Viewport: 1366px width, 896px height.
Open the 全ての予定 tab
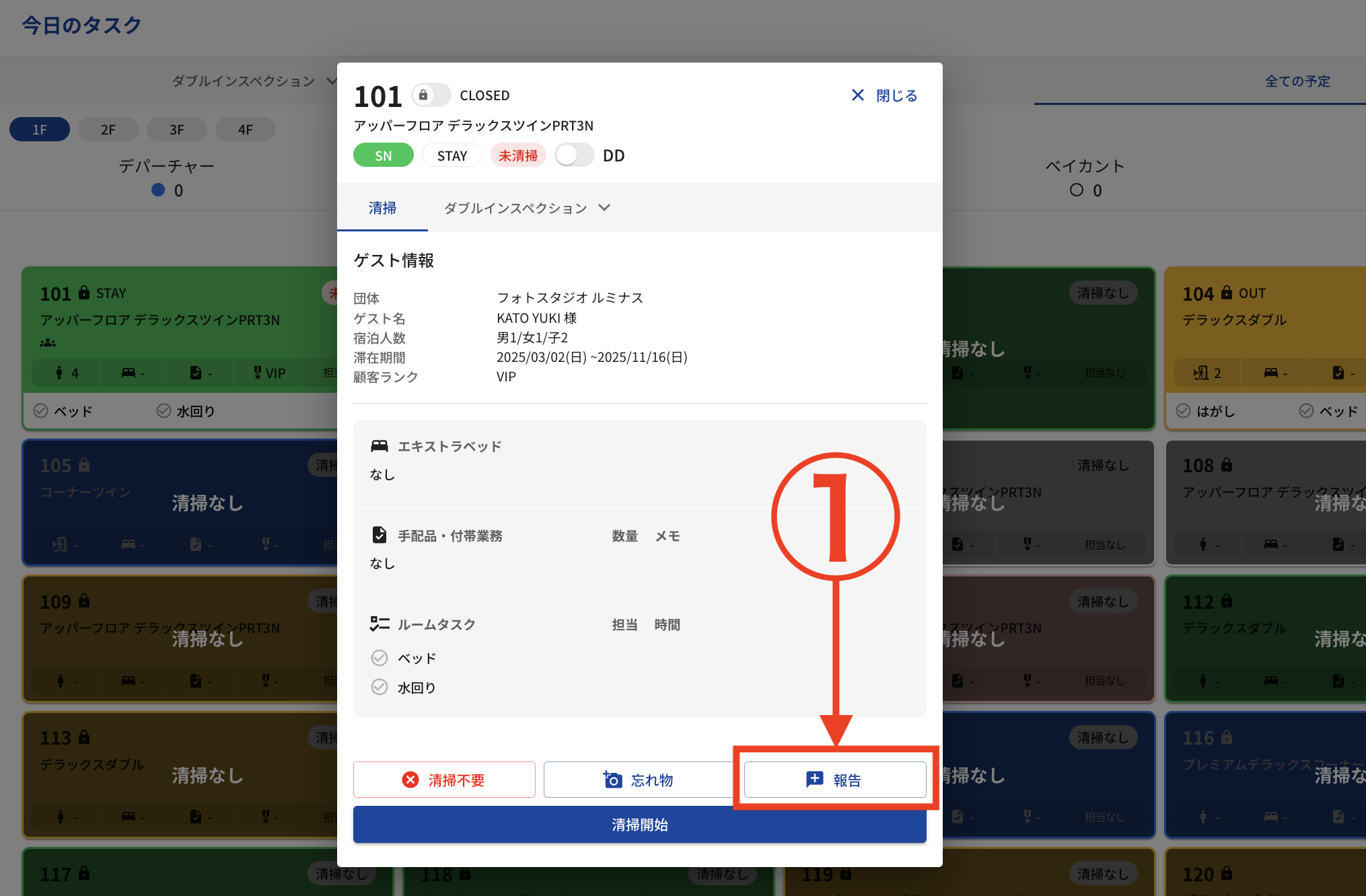pyautogui.click(x=1297, y=81)
